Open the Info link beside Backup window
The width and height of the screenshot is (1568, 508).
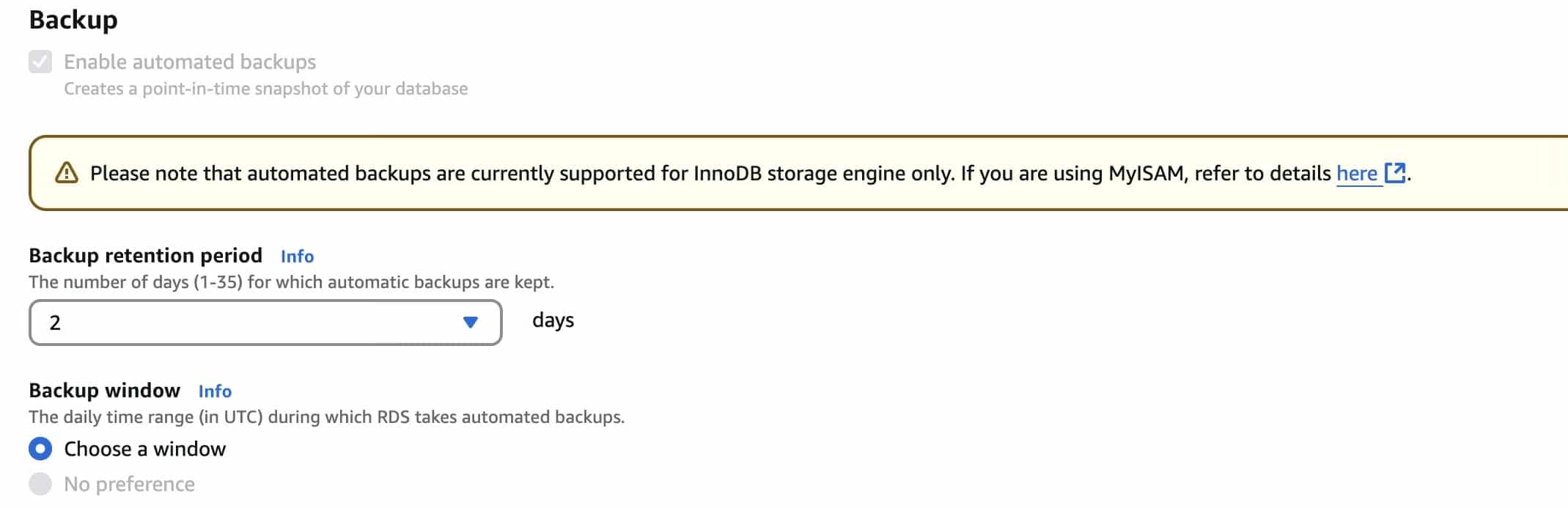coord(215,391)
